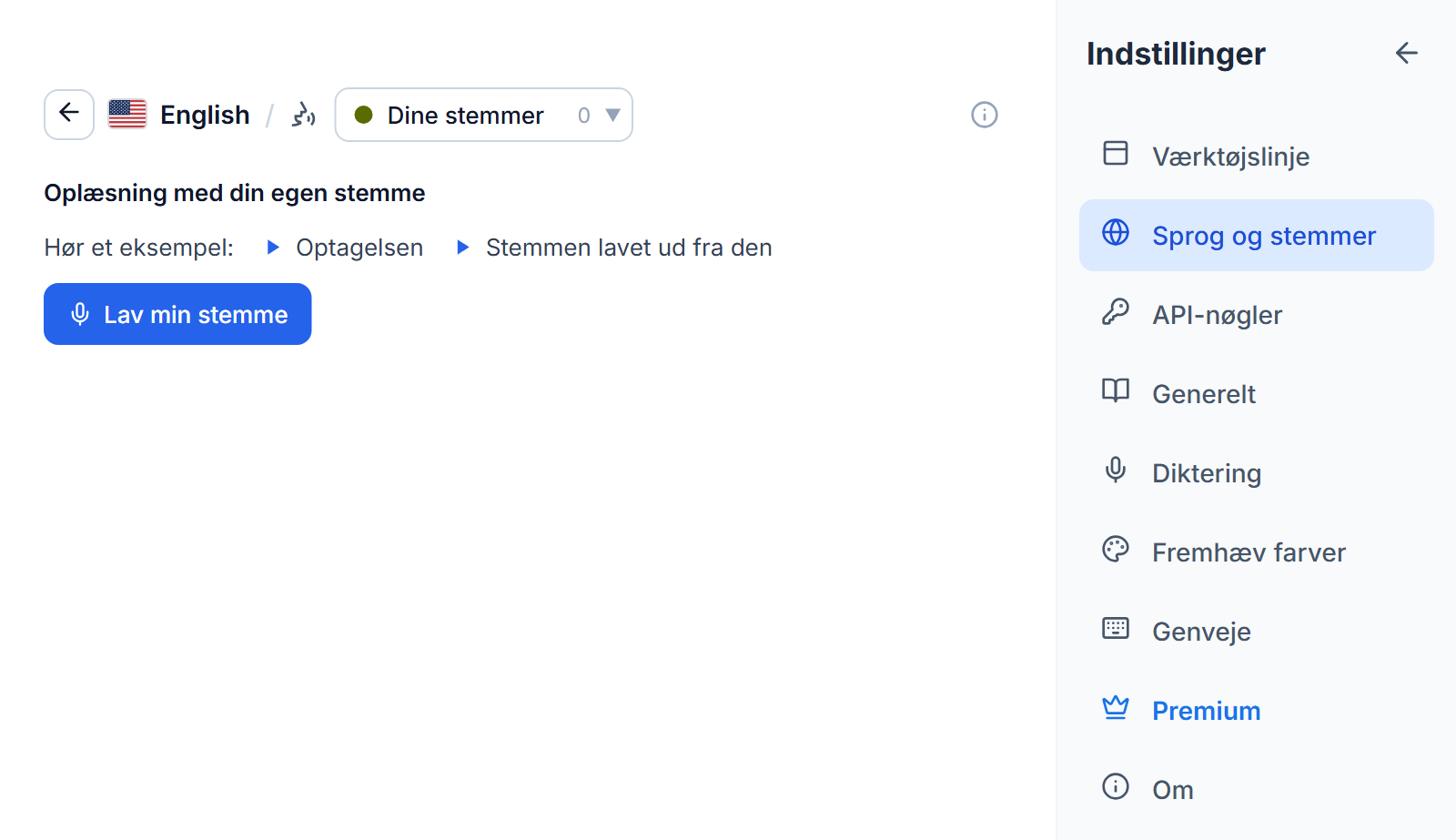Open the info circle icon near Dine stemmer
This screenshot has height=840, width=1456.
point(985,115)
